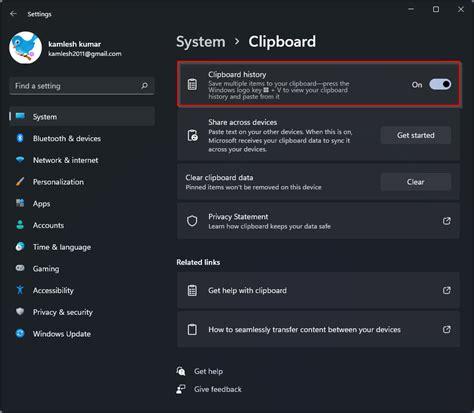This screenshot has height=413, width=474.
Task: Click the Accessibility figure icon
Action: [20, 290]
